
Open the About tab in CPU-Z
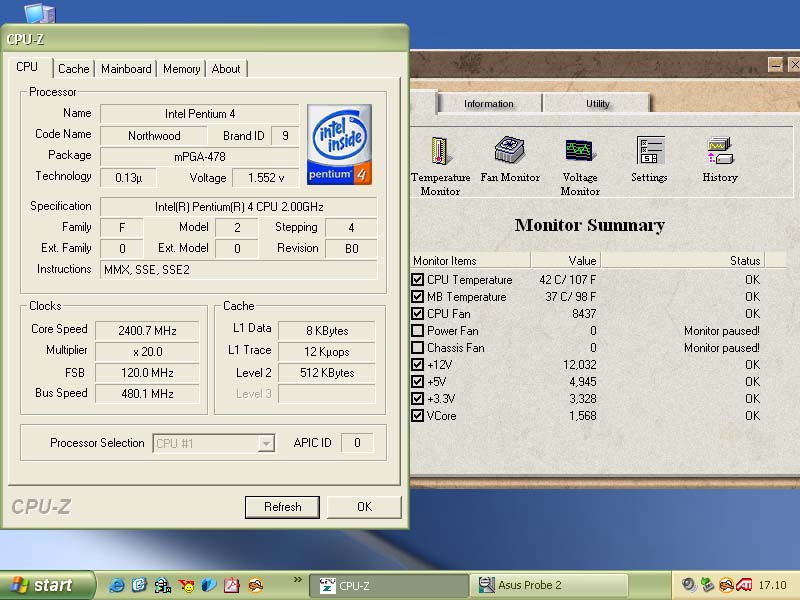click(x=226, y=69)
